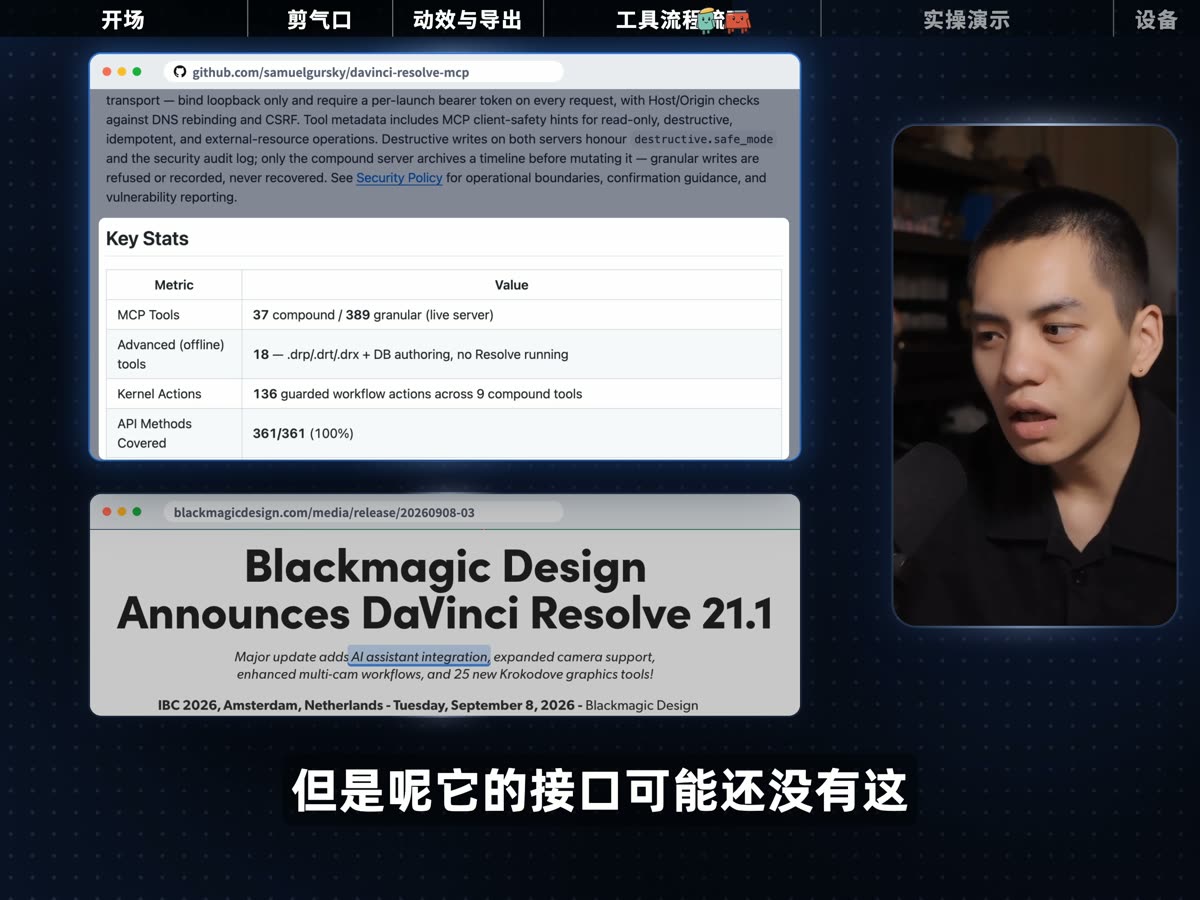Screen dimensions: 1200x900
Task: Click the pixel mascot icons in chapter bar
Action: pyautogui.click(x=725, y=20)
